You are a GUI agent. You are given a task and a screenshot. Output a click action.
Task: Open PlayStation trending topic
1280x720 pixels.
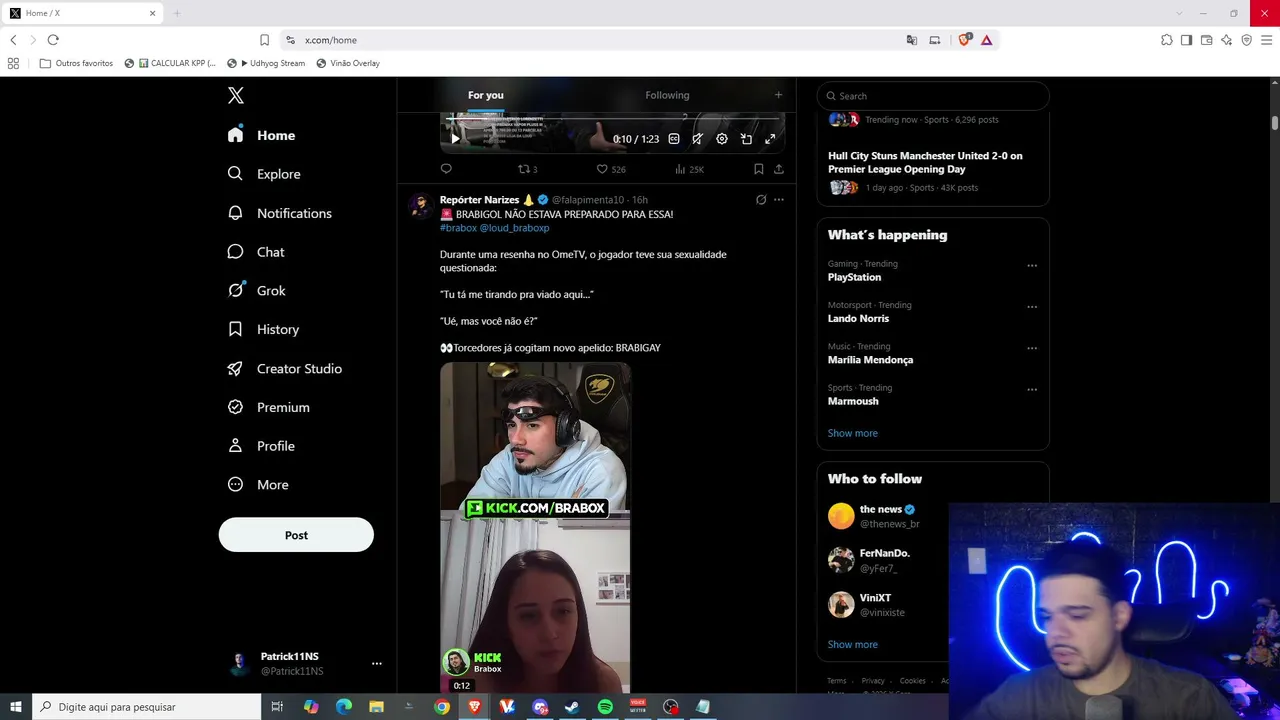point(854,277)
